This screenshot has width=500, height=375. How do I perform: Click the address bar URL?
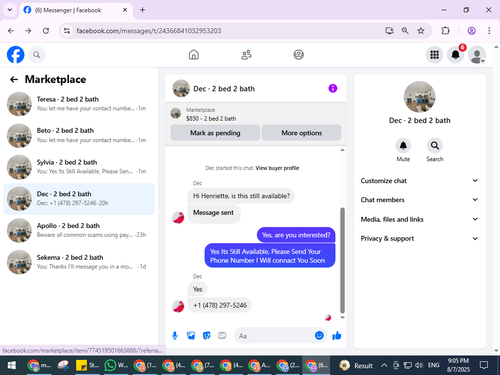(149, 31)
